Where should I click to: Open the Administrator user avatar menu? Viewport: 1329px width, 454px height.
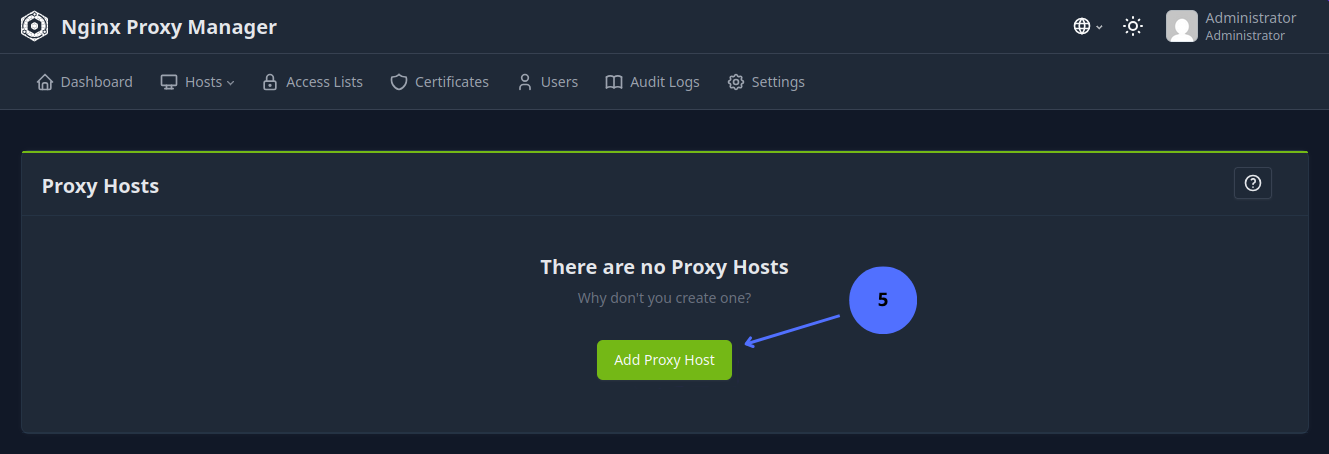click(x=1181, y=26)
